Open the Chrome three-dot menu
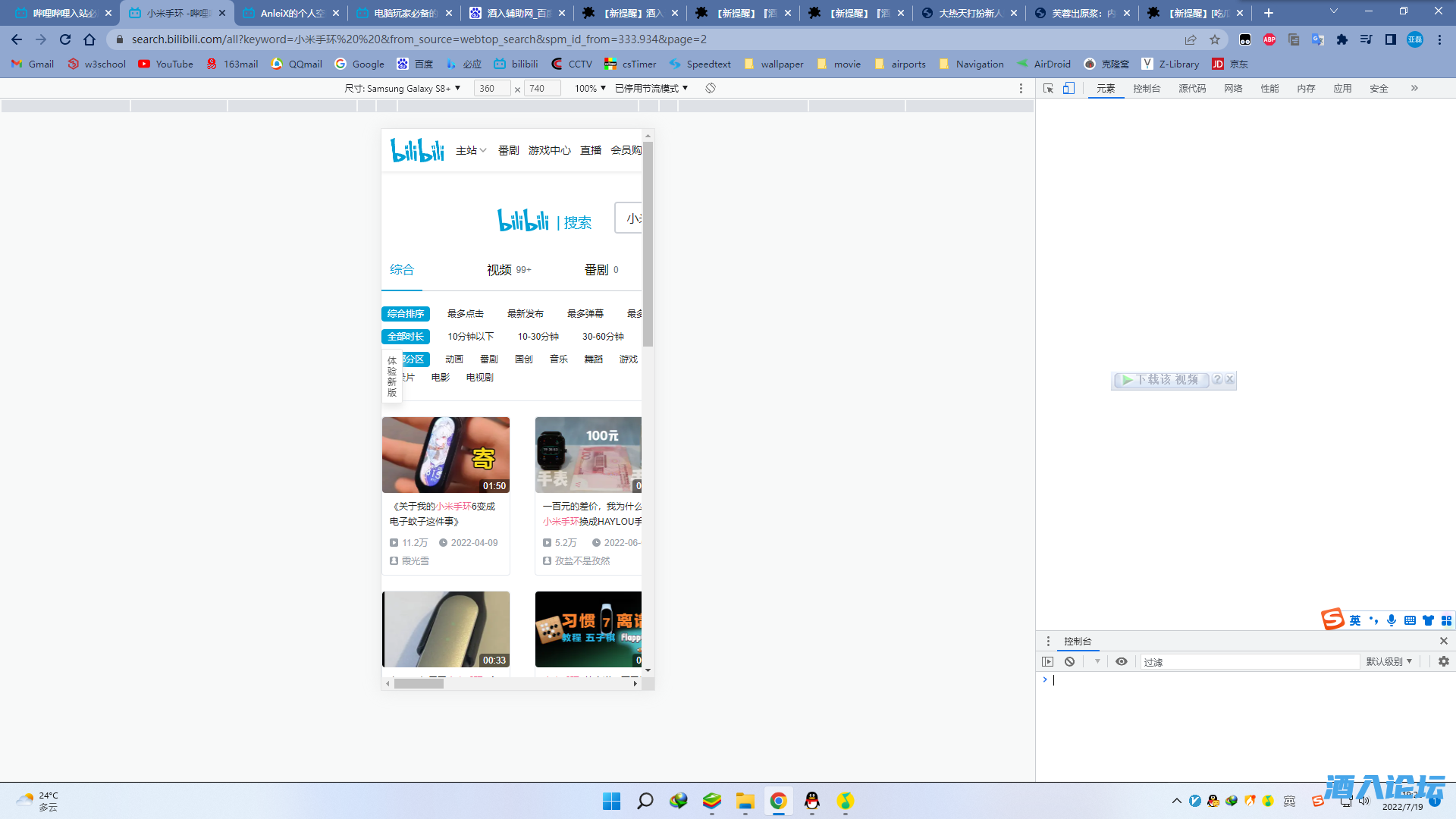Image resolution: width=1456 pixels, height=819 pixels. [1439, 39]
